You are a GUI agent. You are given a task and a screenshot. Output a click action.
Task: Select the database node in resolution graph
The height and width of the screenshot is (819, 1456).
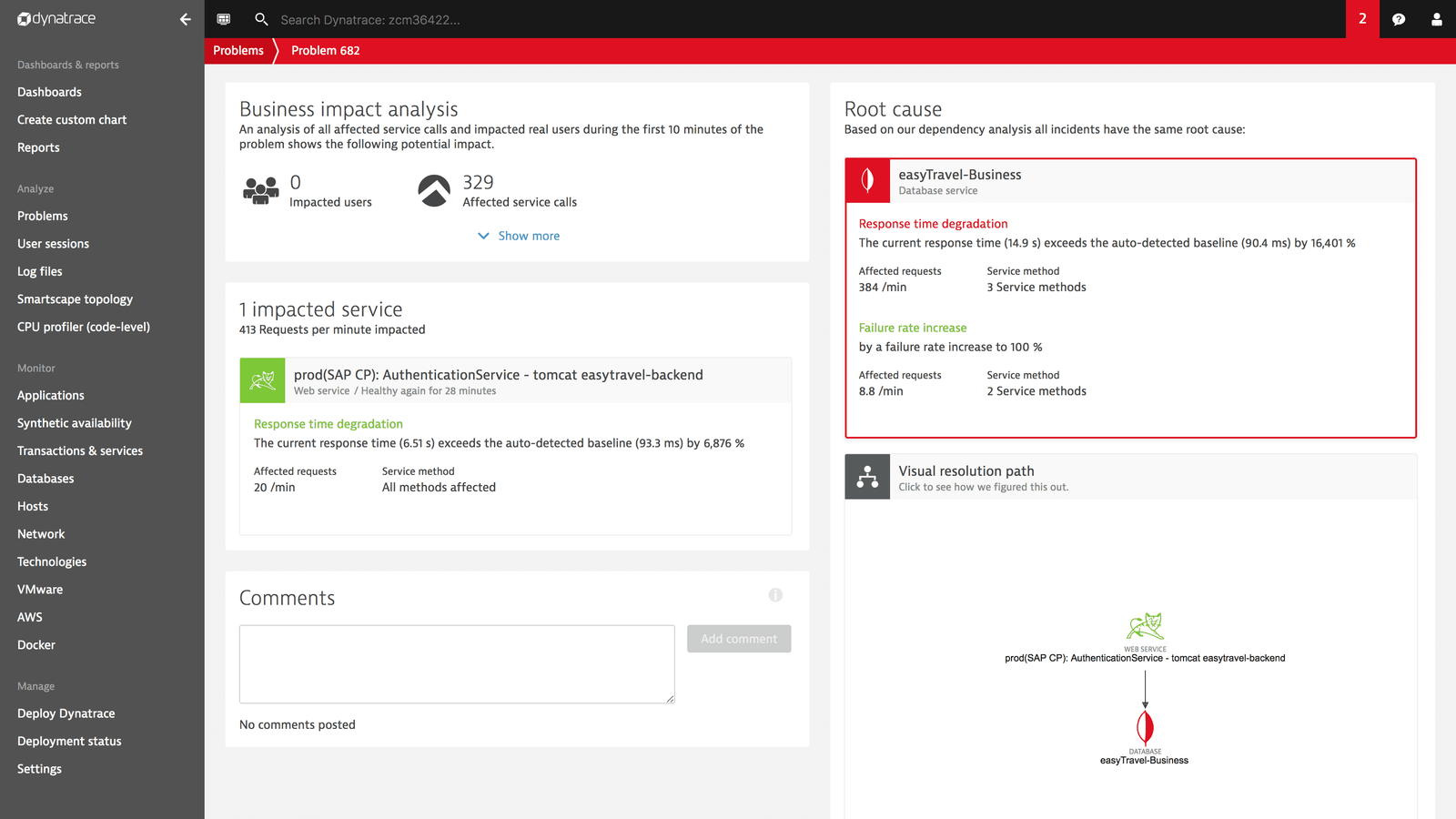(x=1145, y=728)
